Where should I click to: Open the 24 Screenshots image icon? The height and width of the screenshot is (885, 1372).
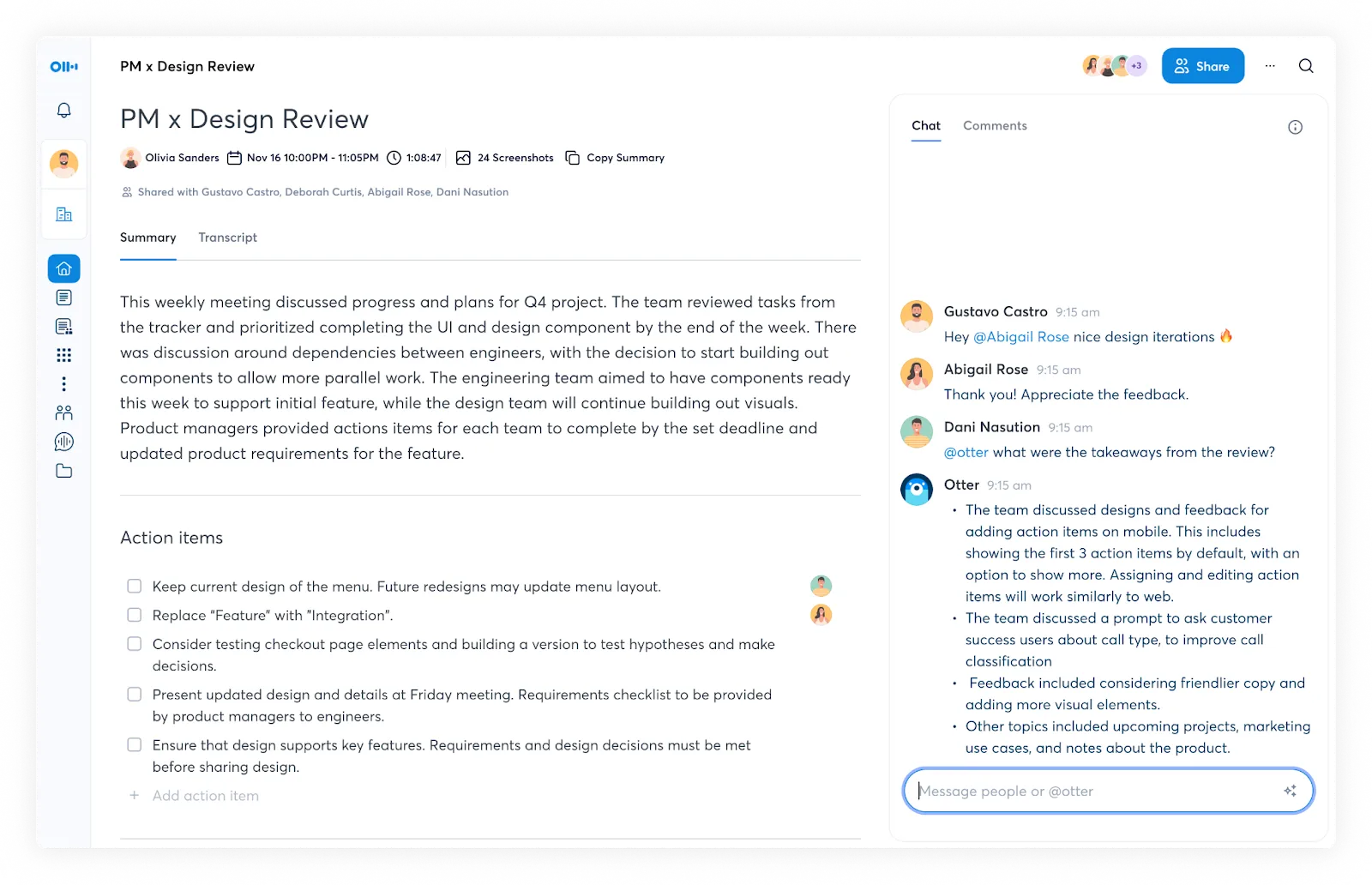point(463,158)
